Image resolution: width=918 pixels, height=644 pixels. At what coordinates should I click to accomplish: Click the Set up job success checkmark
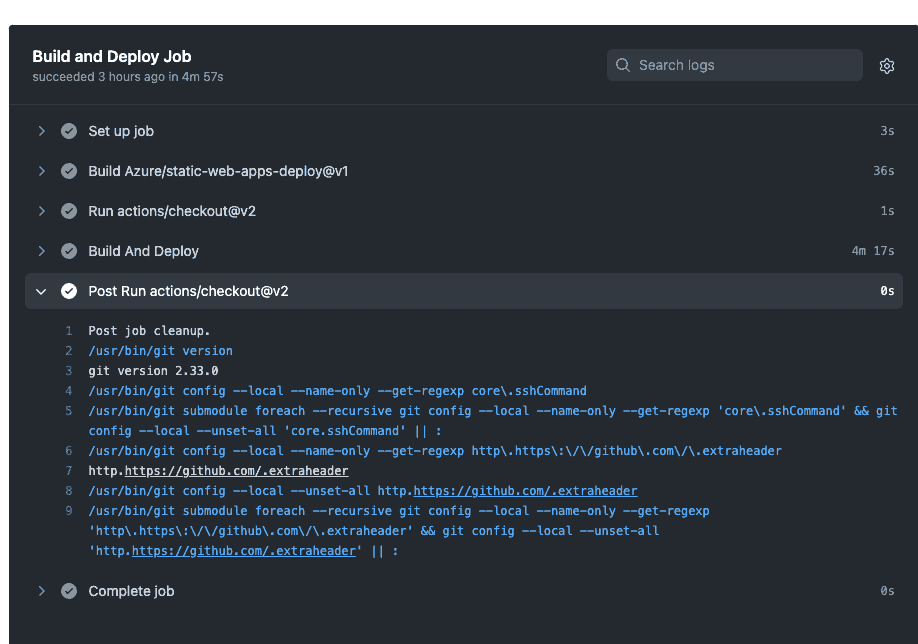click(69, 131)
